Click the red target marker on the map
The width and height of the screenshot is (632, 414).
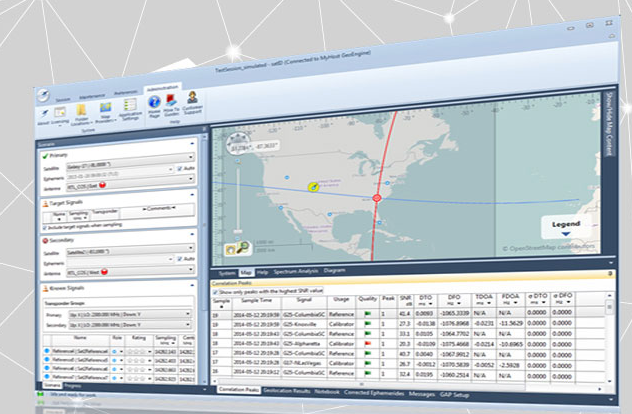coord(377,198)
